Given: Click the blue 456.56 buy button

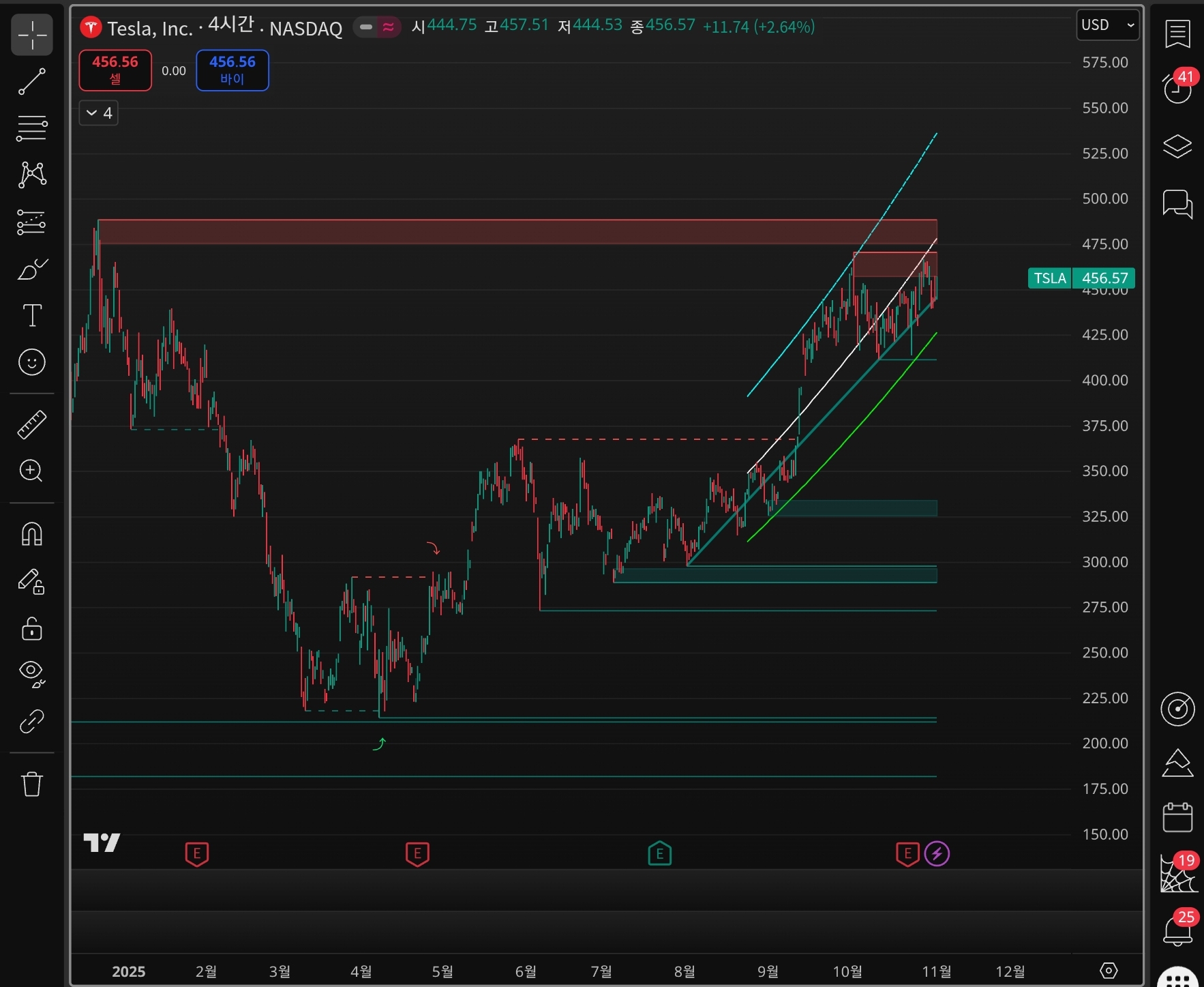Looking at the screenshot, I should [232, 70].
